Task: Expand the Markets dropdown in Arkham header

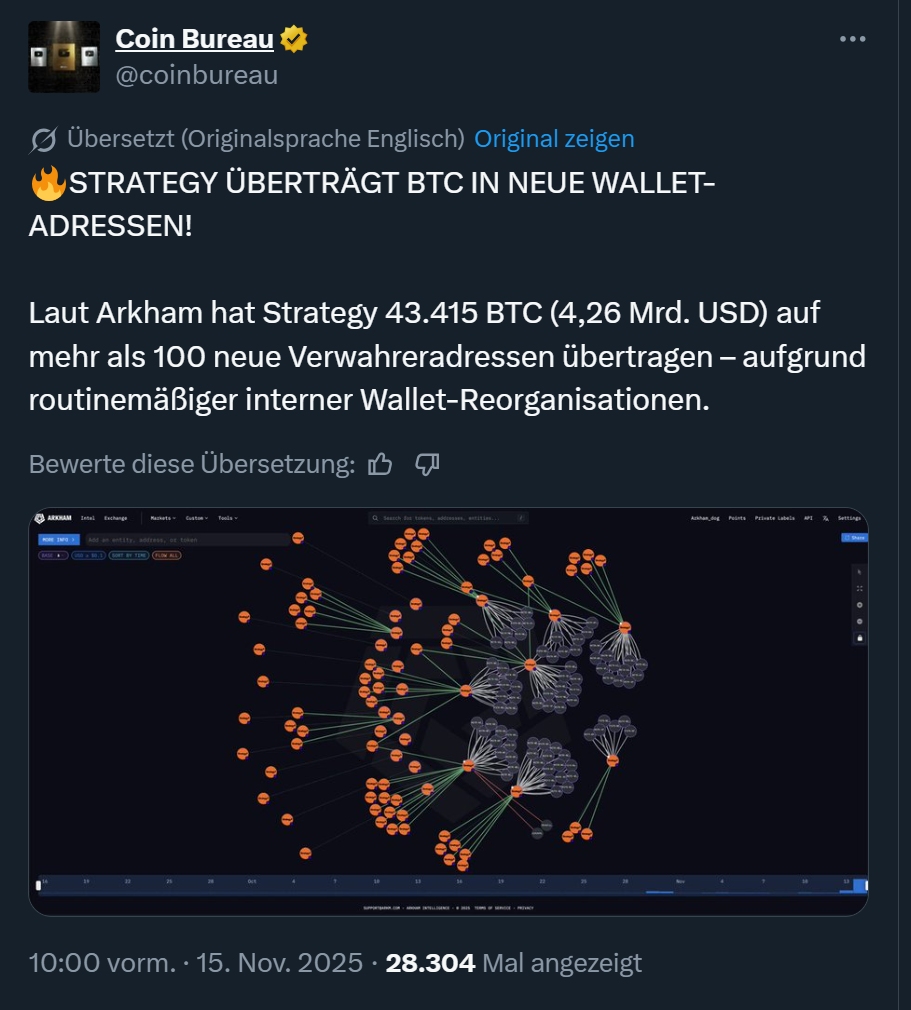Action: [163, 518]
